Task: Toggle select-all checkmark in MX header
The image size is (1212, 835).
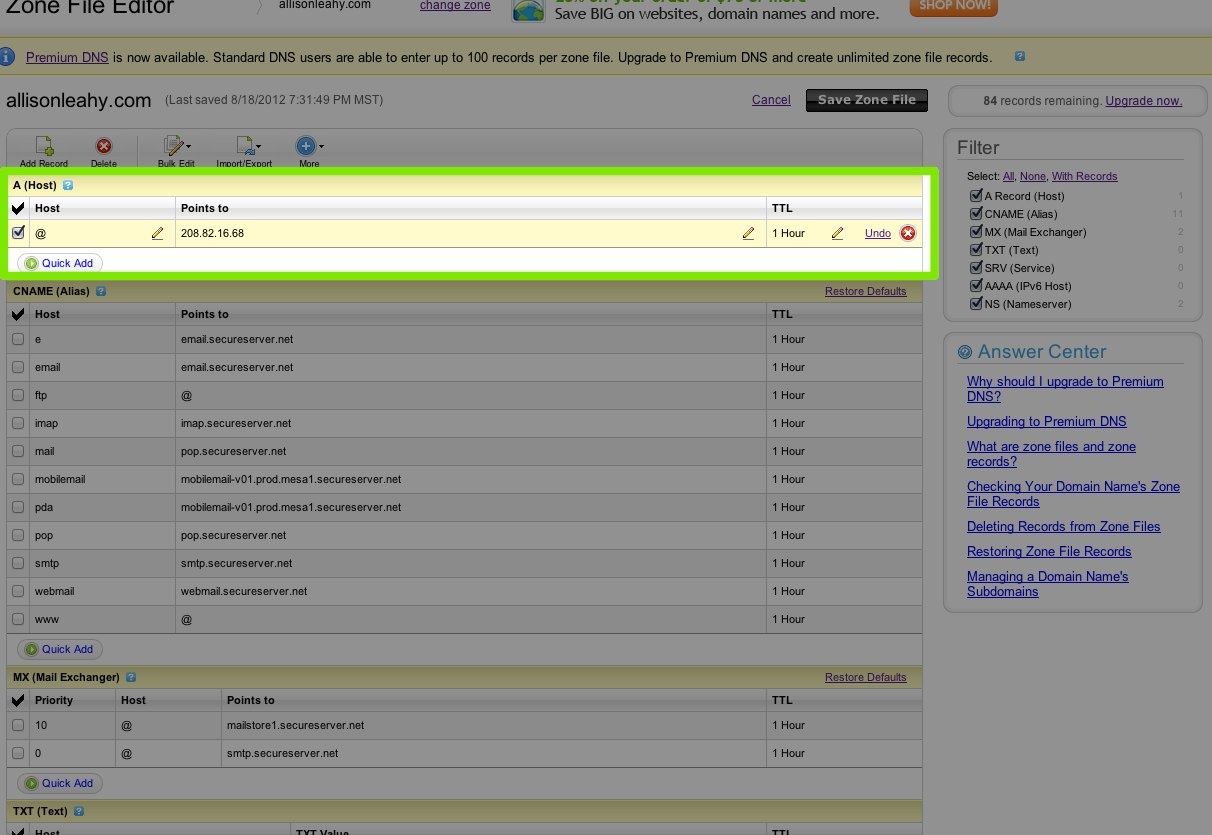Action: (18, 700)
